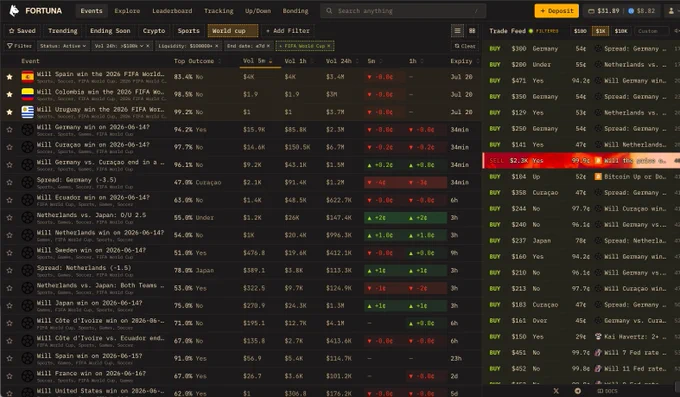Click the Fortuna wolf logo icon
This screenshot has width=680, height=397.
coord(14,10)
